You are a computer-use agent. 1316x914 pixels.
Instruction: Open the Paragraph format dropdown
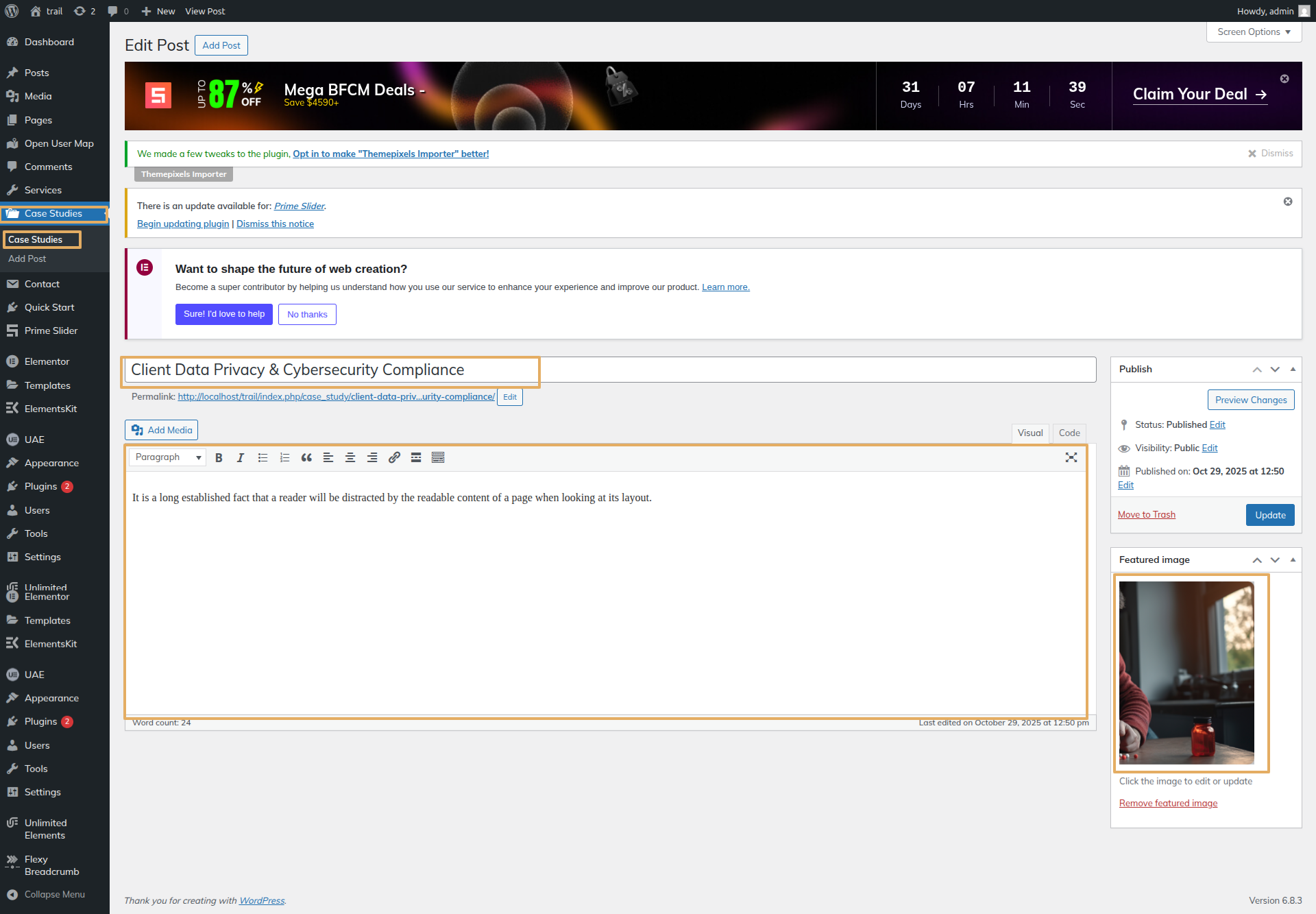pyautogui.click(x=167, y=457)
